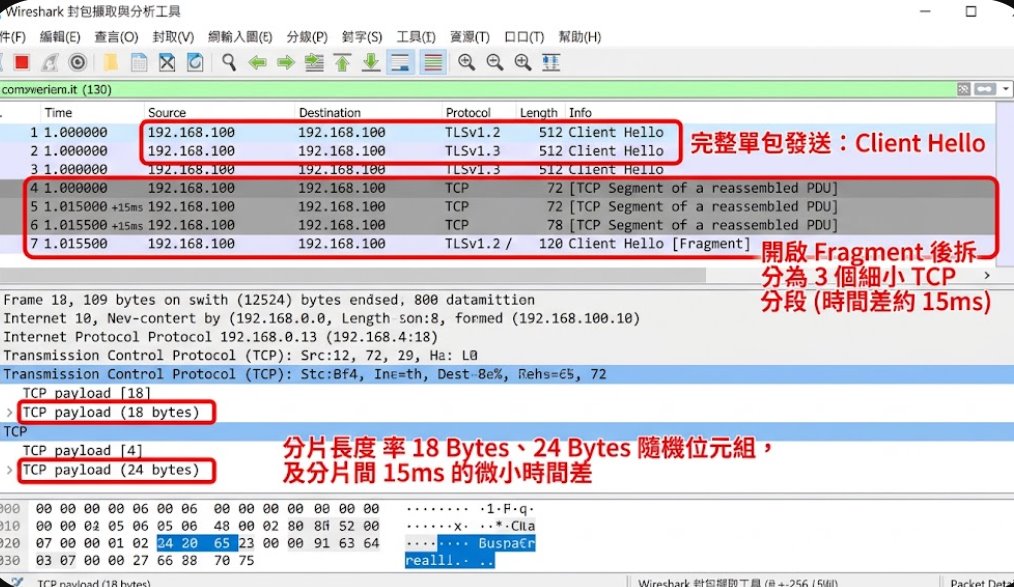This screenshot has width=1014, height=587.
Task: Zoom out with the magnifier-minus icon
Action: (x=495, y=62)
